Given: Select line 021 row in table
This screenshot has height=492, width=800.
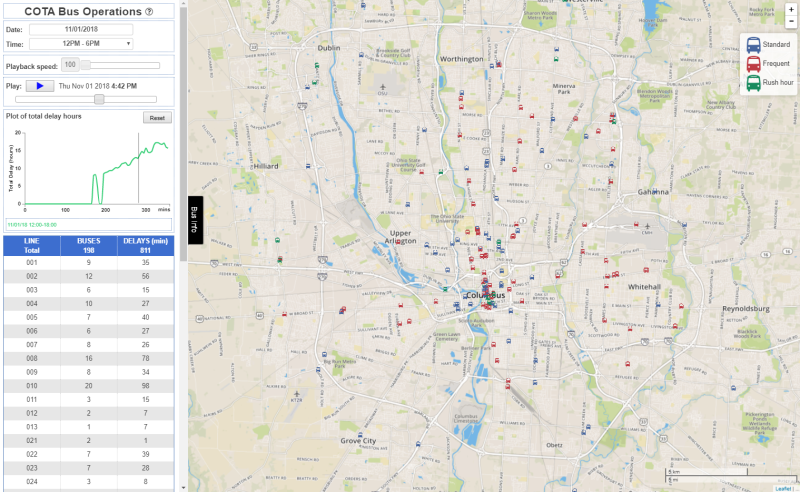Looking at the screenshot, I should coord(89,440).
